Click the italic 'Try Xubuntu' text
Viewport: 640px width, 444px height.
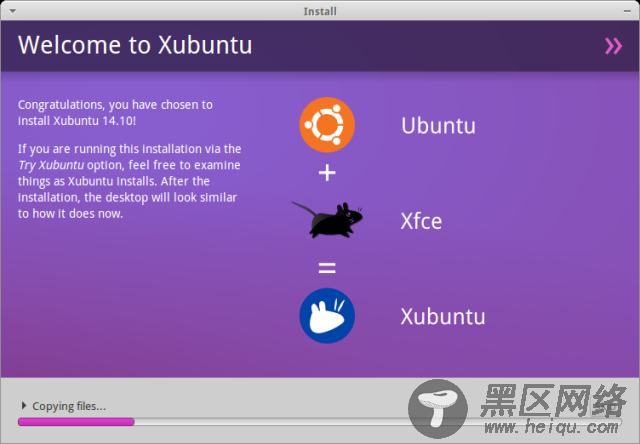(x=51, y=165)
